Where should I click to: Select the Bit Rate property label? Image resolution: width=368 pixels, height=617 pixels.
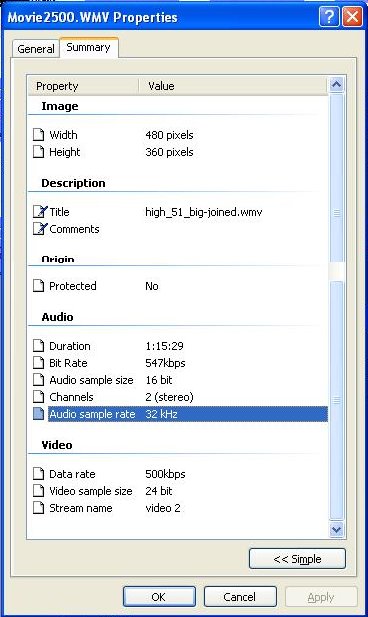68,363
